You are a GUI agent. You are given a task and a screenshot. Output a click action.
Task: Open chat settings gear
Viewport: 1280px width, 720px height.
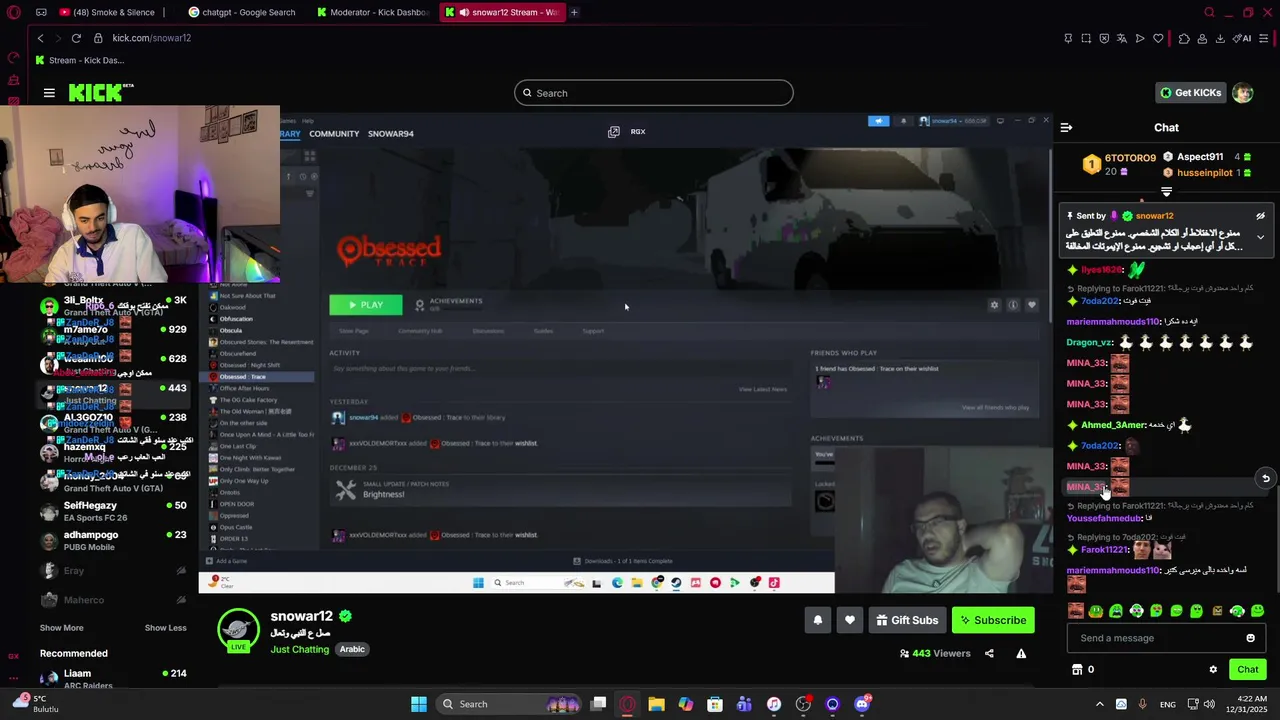[x=1213, y=670]
